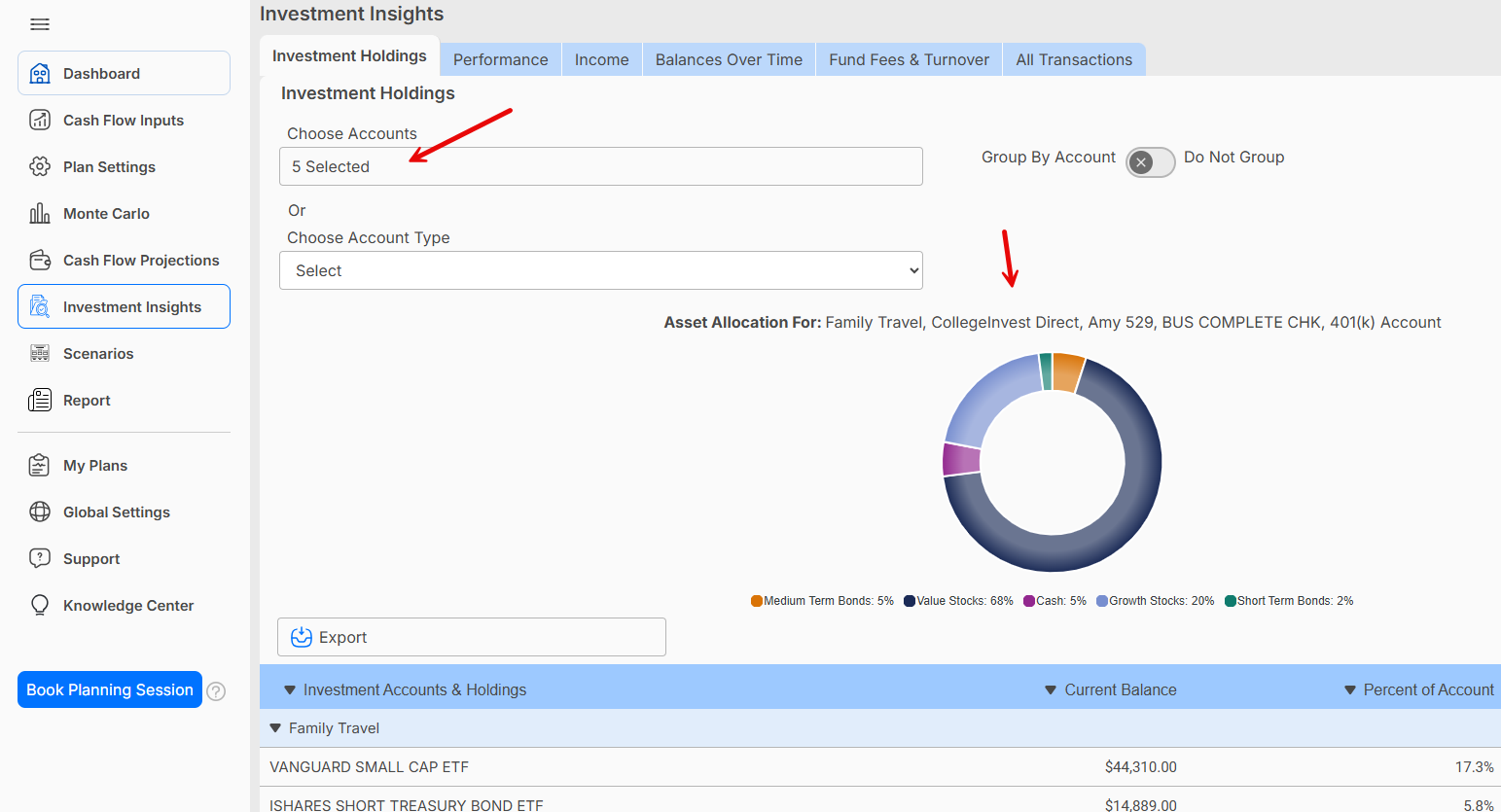This screenshot has height=812, width=1501.
Task: Click the Report document icon
Action: tap(40, 401)
